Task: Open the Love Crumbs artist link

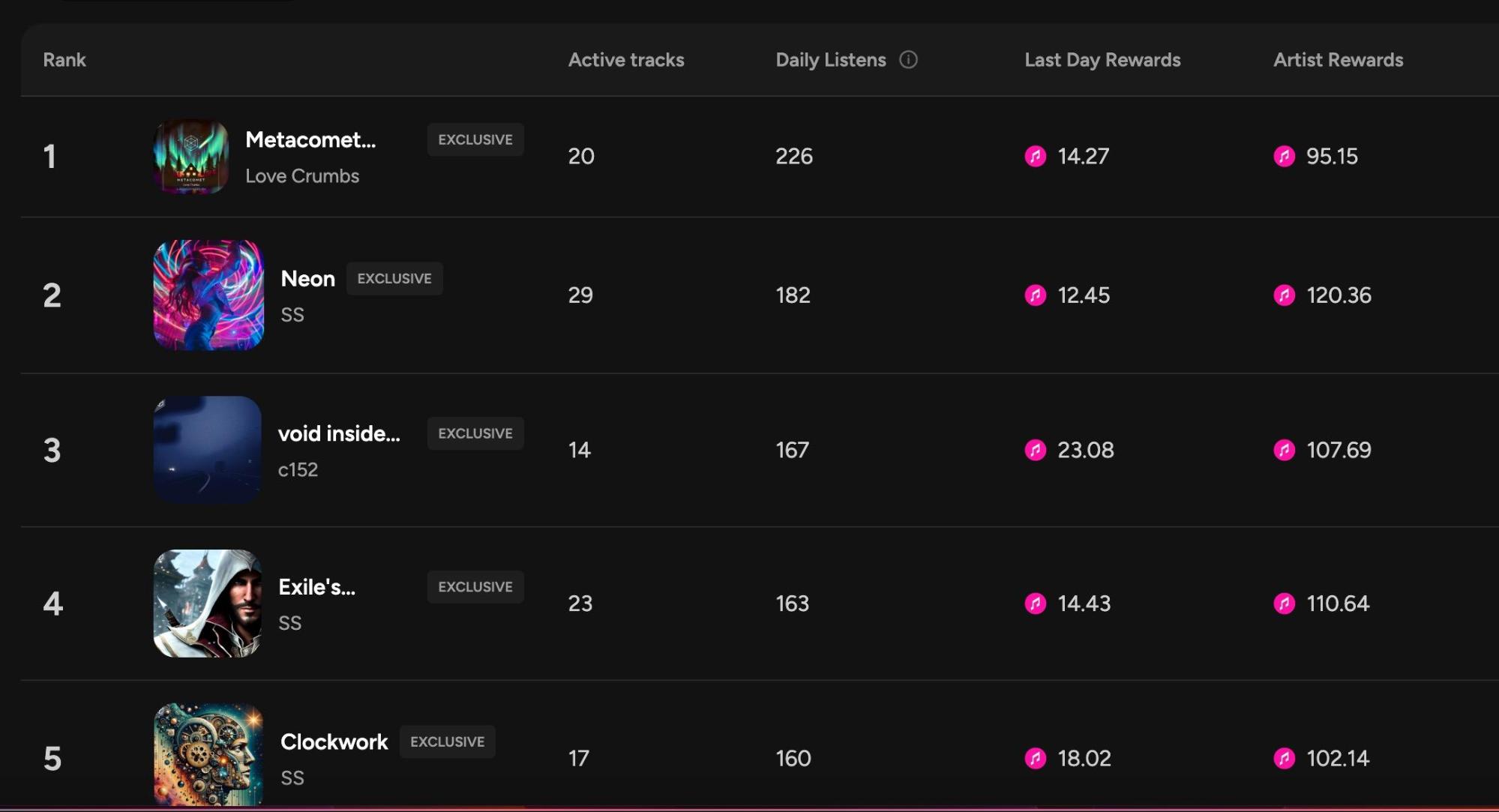Action: [302, 176]
